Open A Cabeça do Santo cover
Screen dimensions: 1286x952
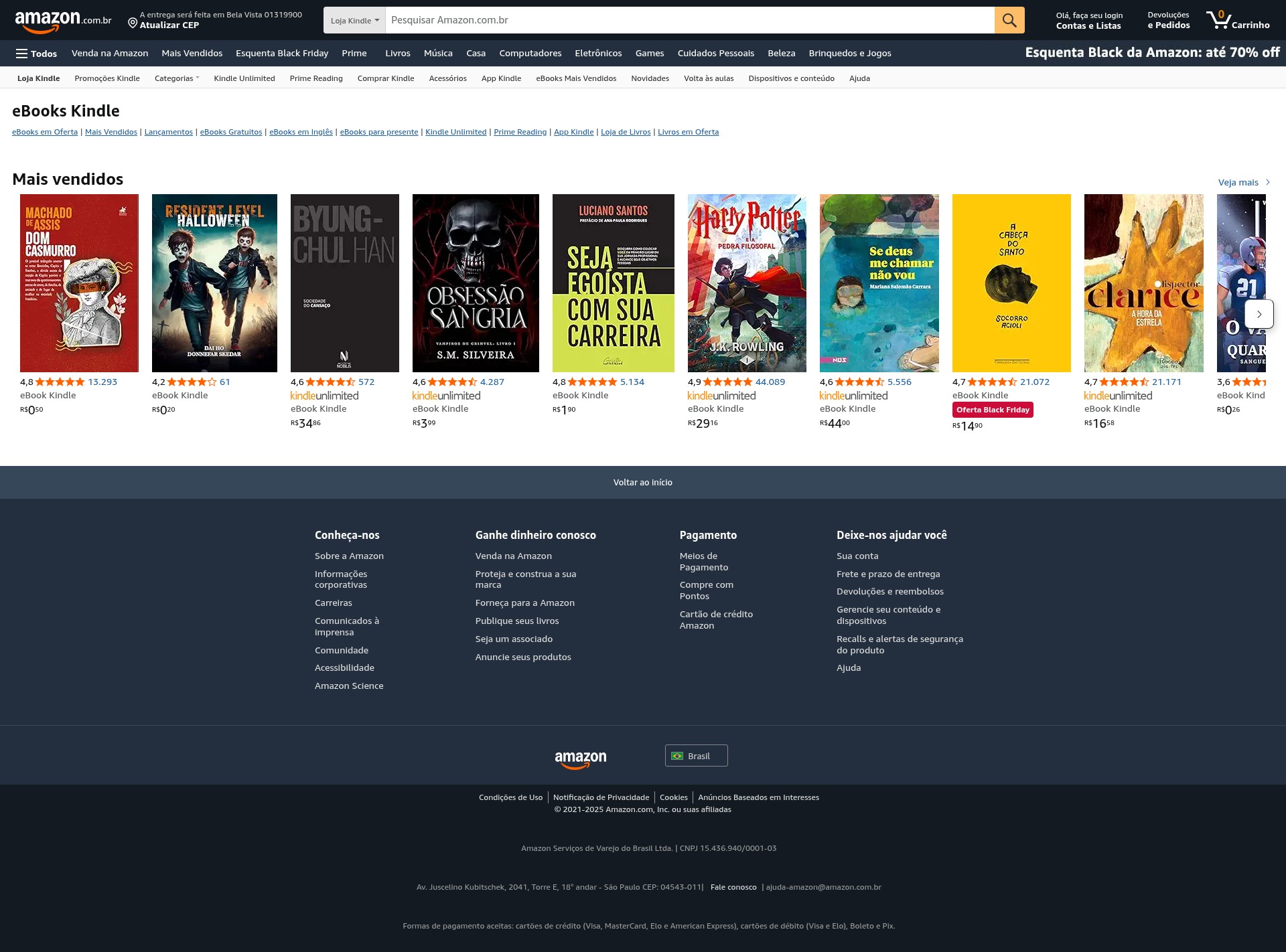[x=1011, y=283]
